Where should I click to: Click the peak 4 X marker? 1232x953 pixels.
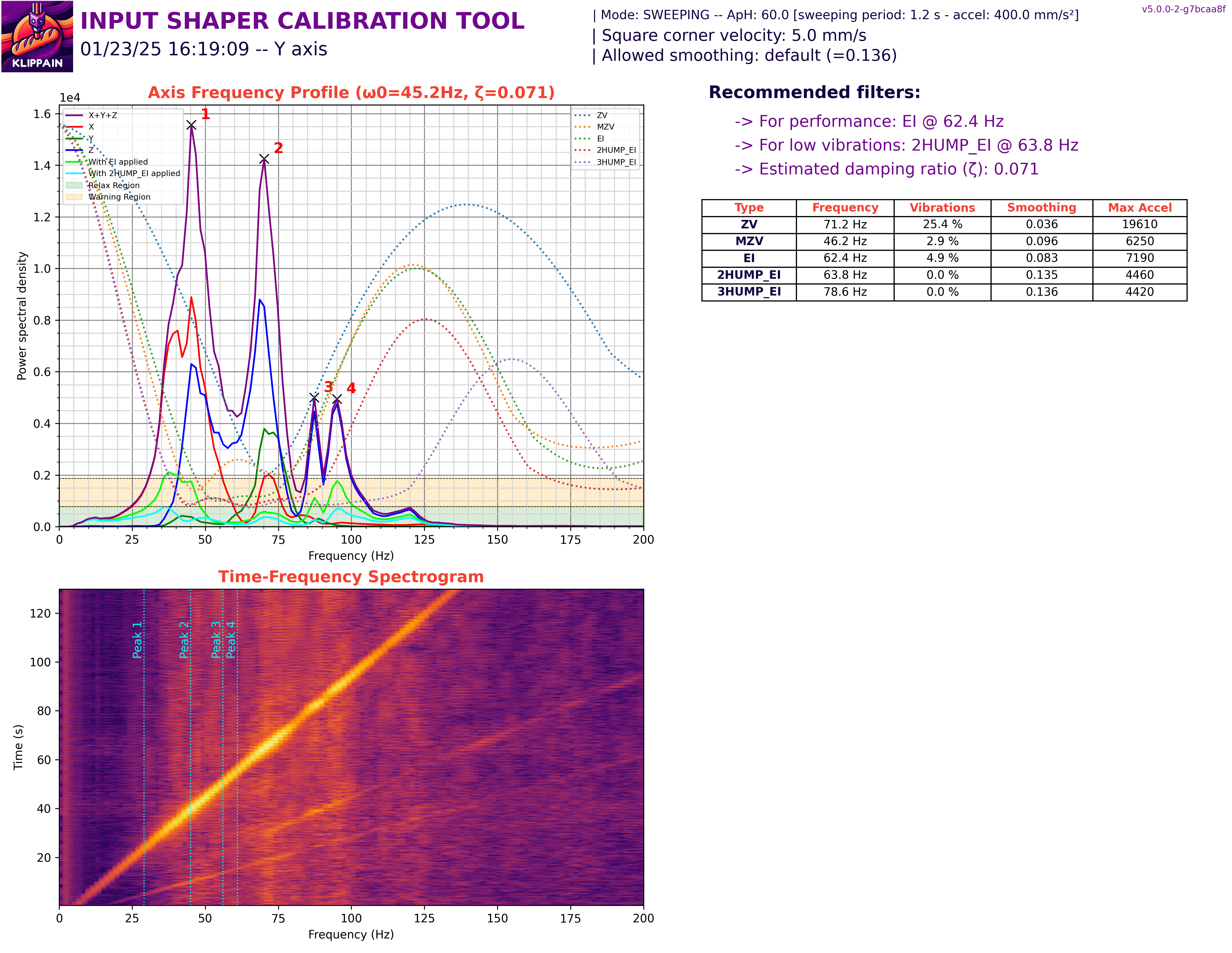[337, 399]
